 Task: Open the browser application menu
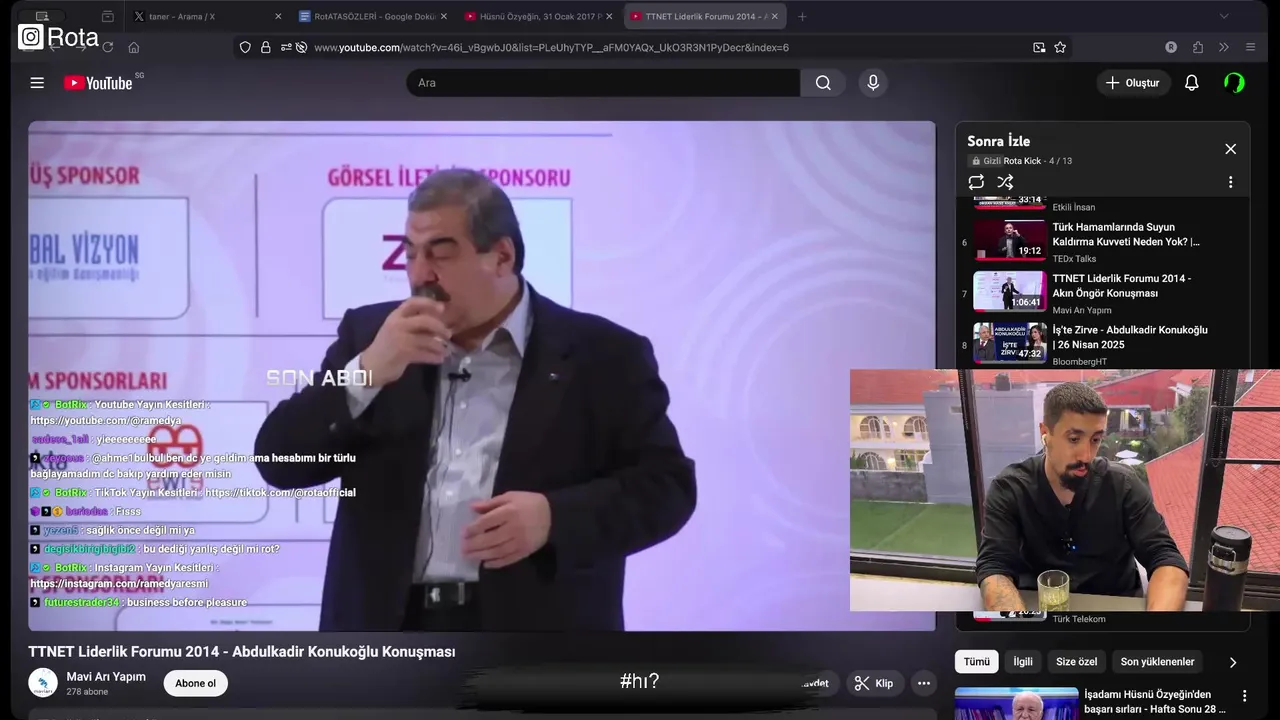[x=1250, y=47]
